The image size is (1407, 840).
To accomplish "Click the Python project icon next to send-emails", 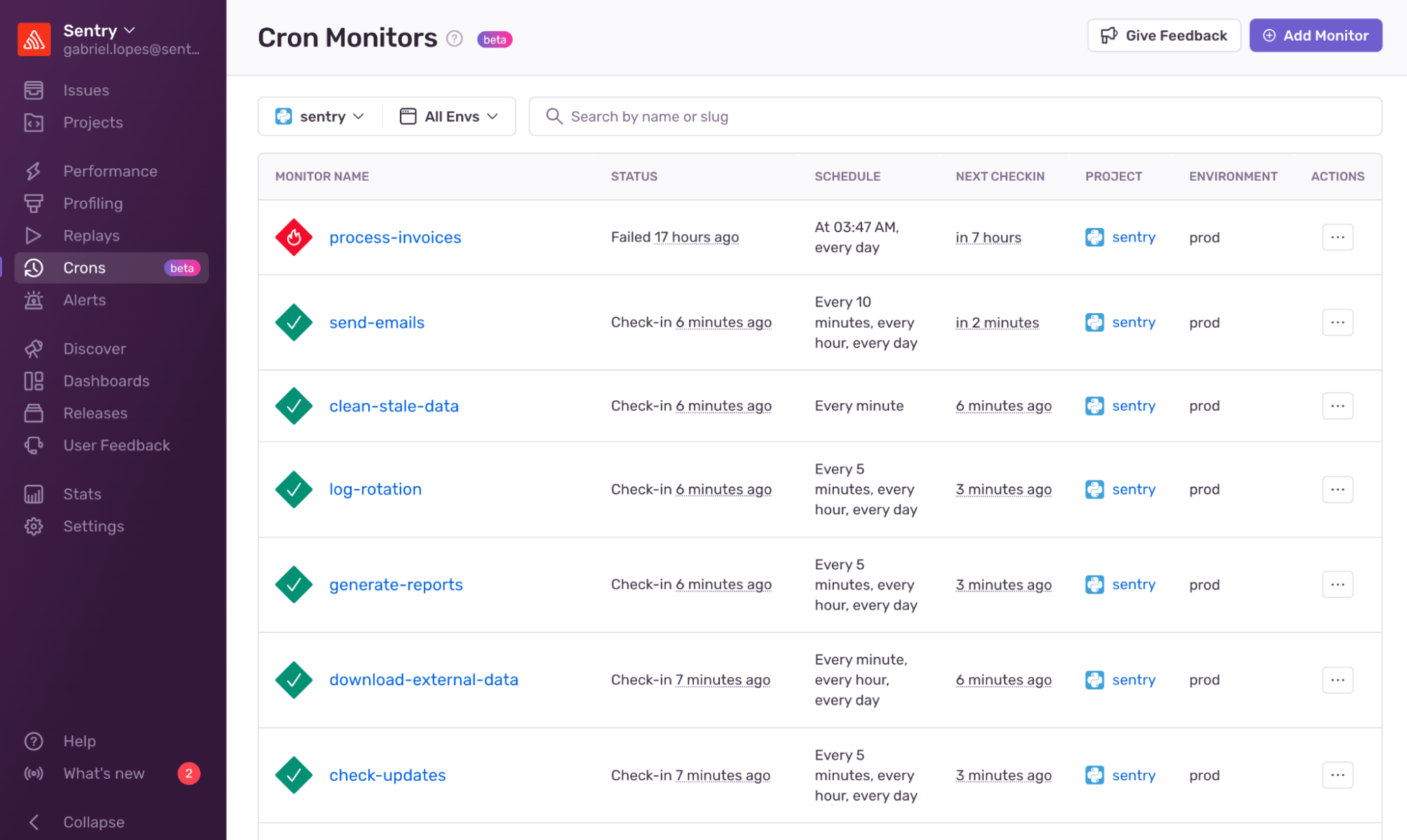I will [x=1094, y=322].
